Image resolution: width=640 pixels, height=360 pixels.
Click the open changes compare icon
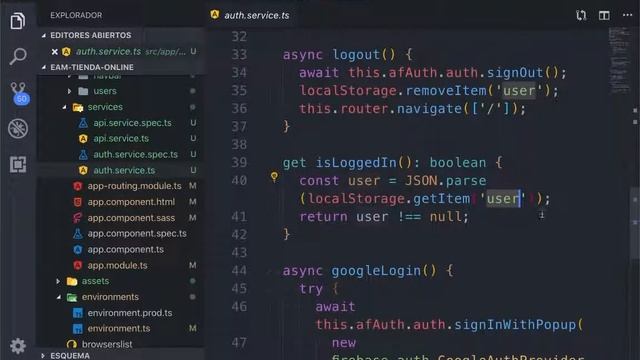581,16
